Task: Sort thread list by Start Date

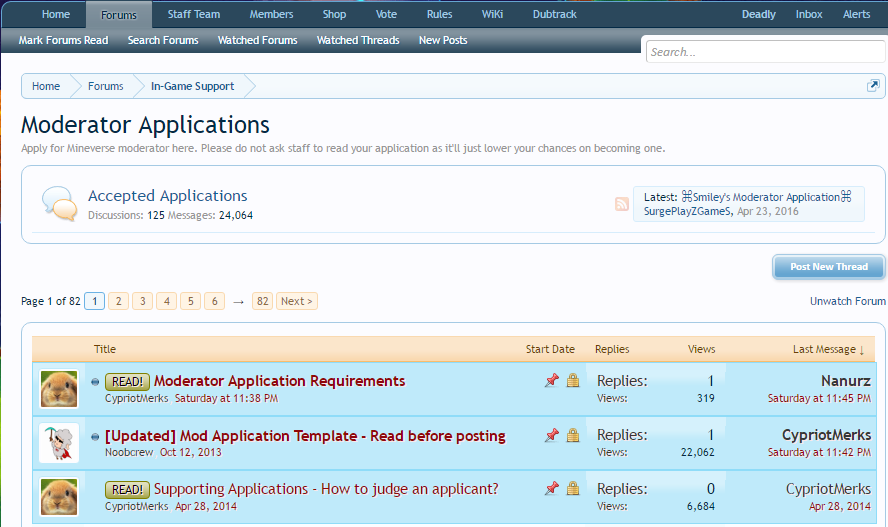Action: 550,349
